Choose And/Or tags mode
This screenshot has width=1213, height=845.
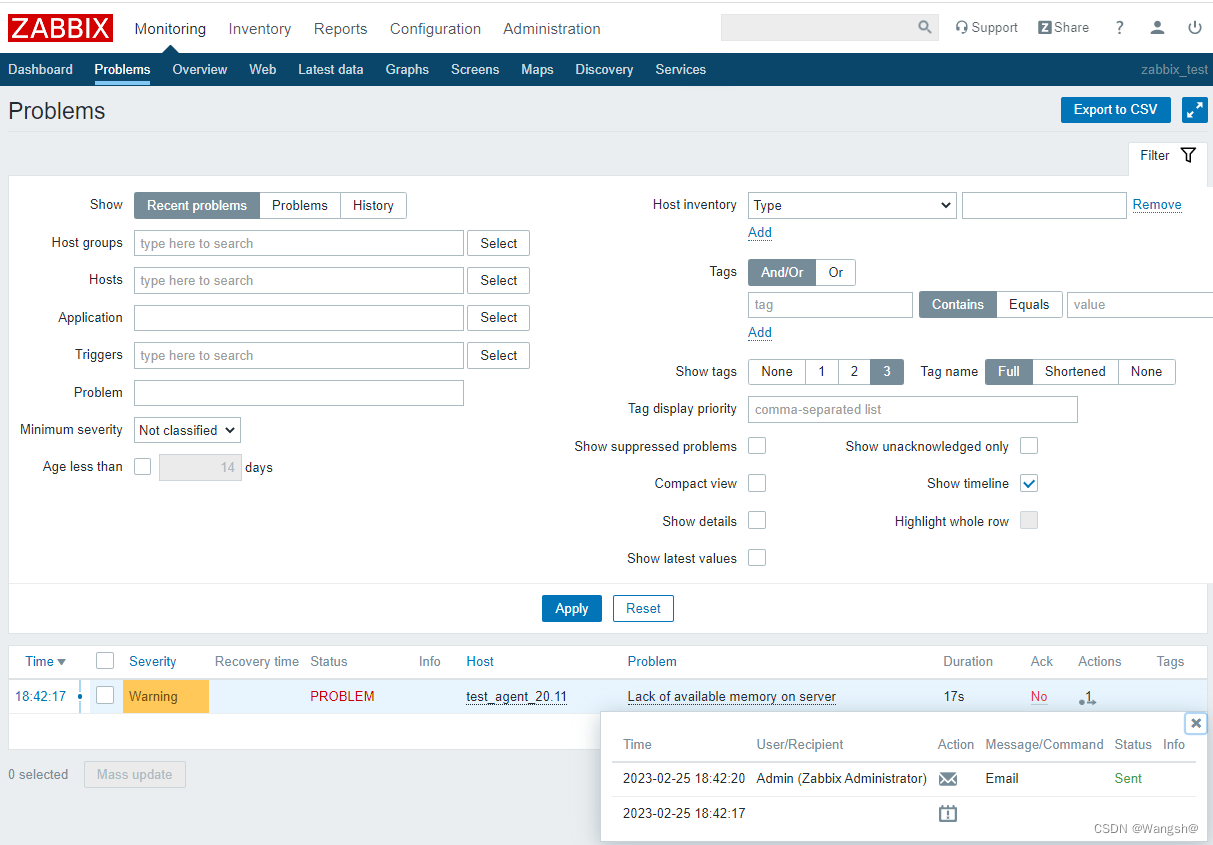click(782, 273)
